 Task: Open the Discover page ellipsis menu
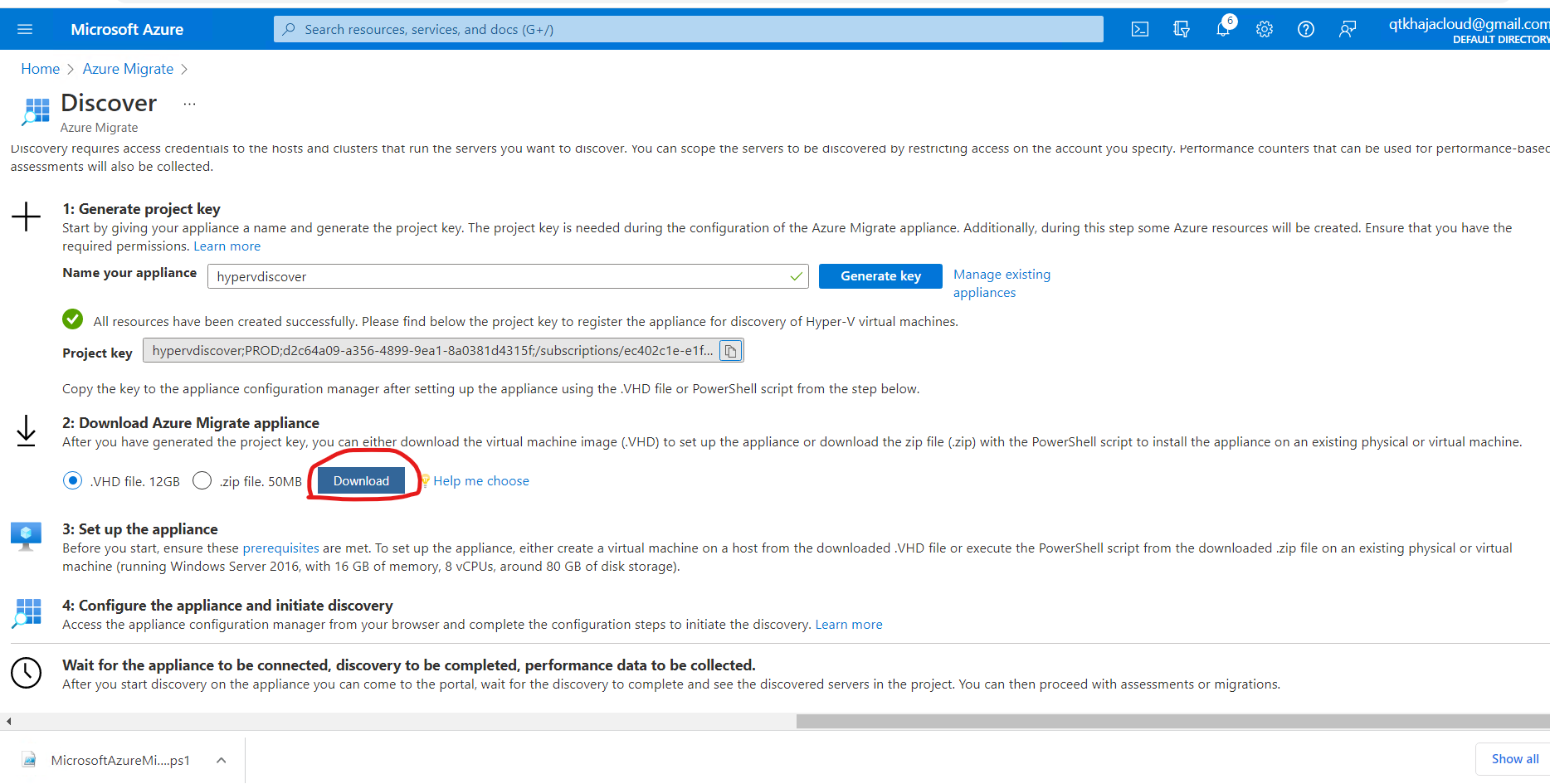click(189, 104)
